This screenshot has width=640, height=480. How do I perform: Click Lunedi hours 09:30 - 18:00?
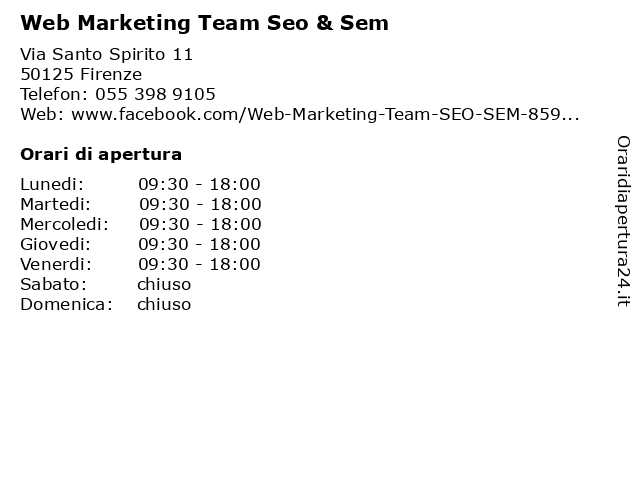coord(199,184)
